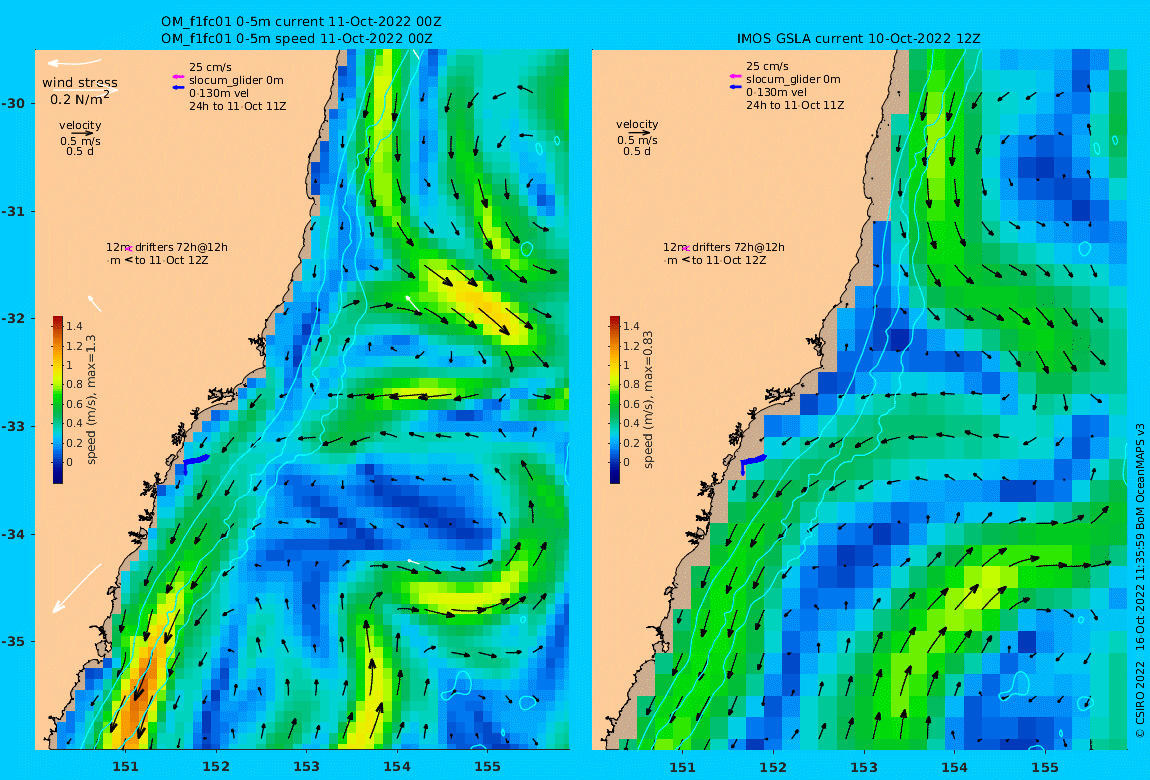
Task: Click '12m drifters 72h@12h' in left map
Action: [x=166, y=247]
